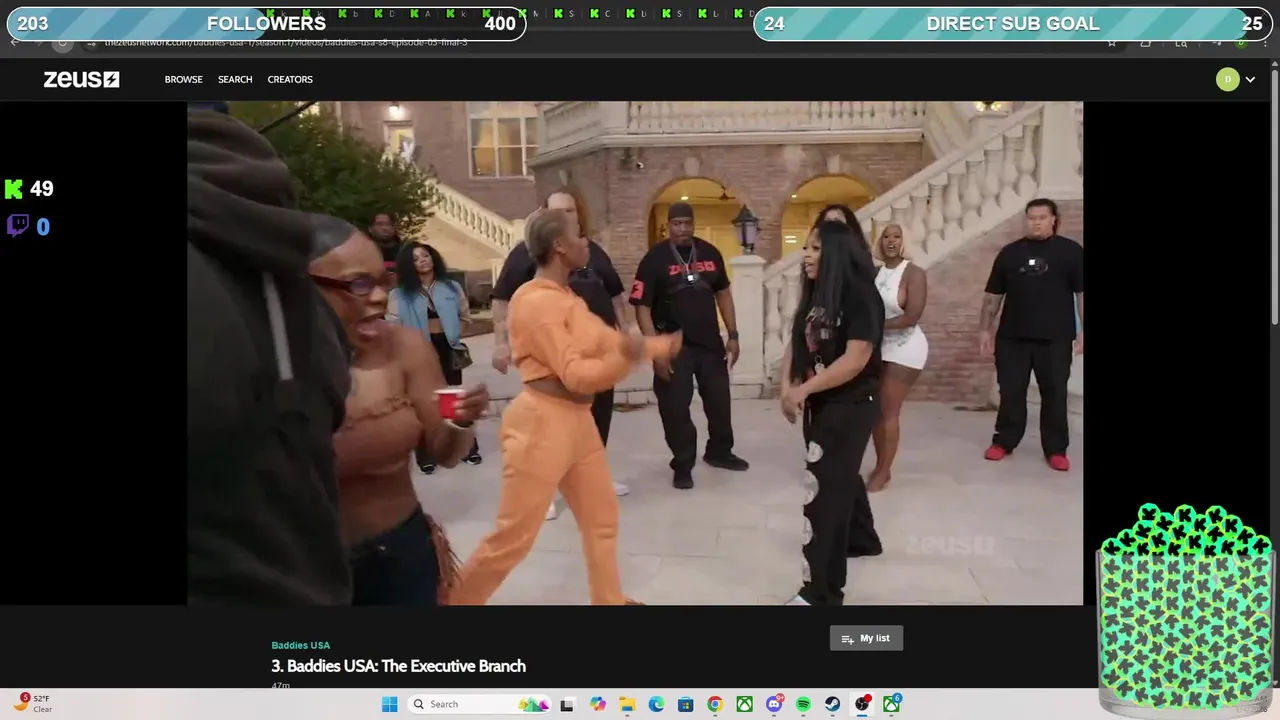The height and width of the screenshot is (720, 1280).
Task: Click the Kick viewer count icon
Action: click(13, 189)
